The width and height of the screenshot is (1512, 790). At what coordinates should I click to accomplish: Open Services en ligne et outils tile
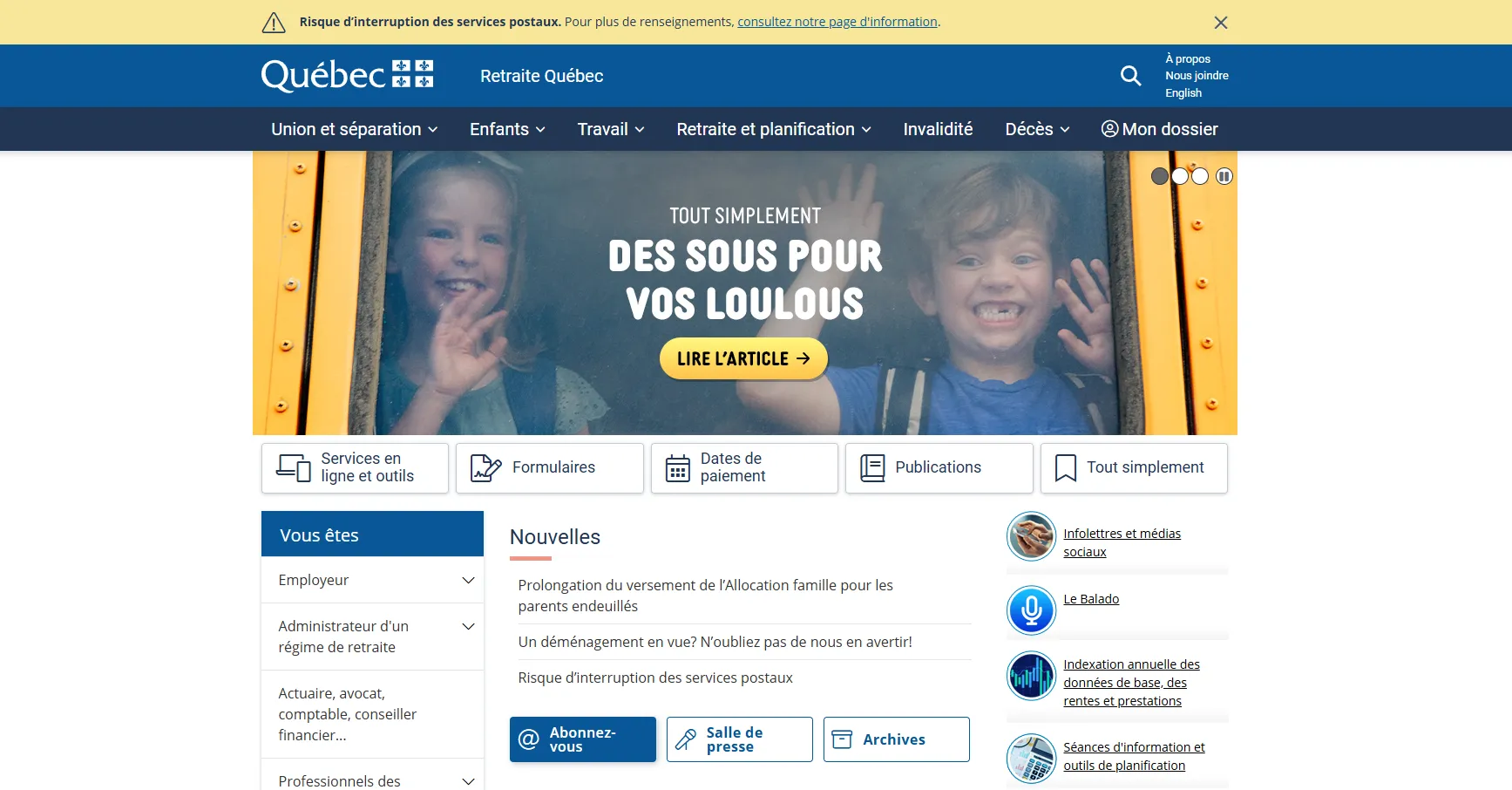[355, 468]
